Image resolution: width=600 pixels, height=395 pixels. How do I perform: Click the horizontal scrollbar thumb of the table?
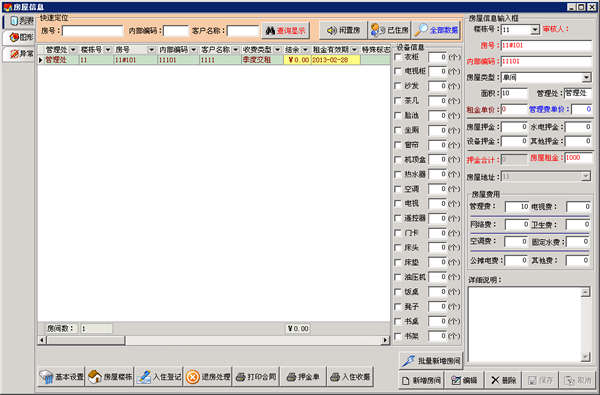(86, 340)
